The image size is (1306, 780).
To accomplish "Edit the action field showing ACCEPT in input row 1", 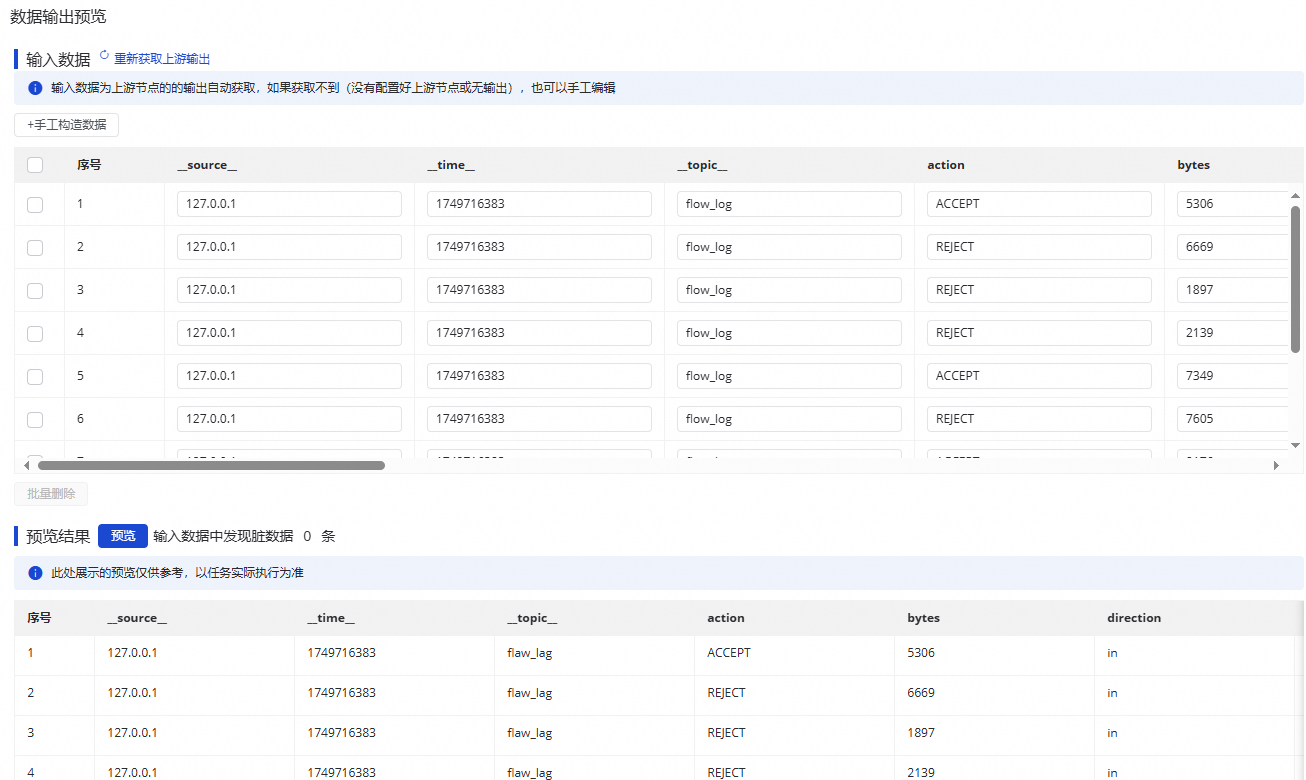I will (1039, 204).
